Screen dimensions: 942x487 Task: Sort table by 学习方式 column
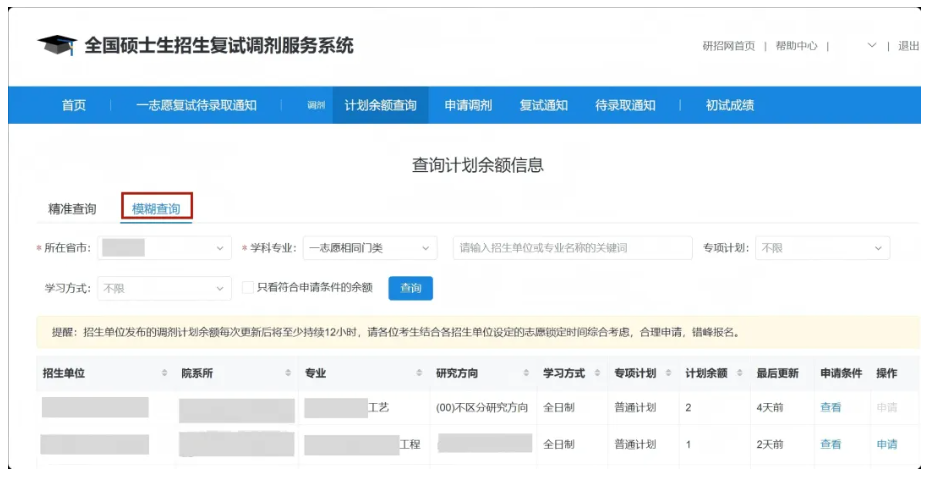(597, 373)
